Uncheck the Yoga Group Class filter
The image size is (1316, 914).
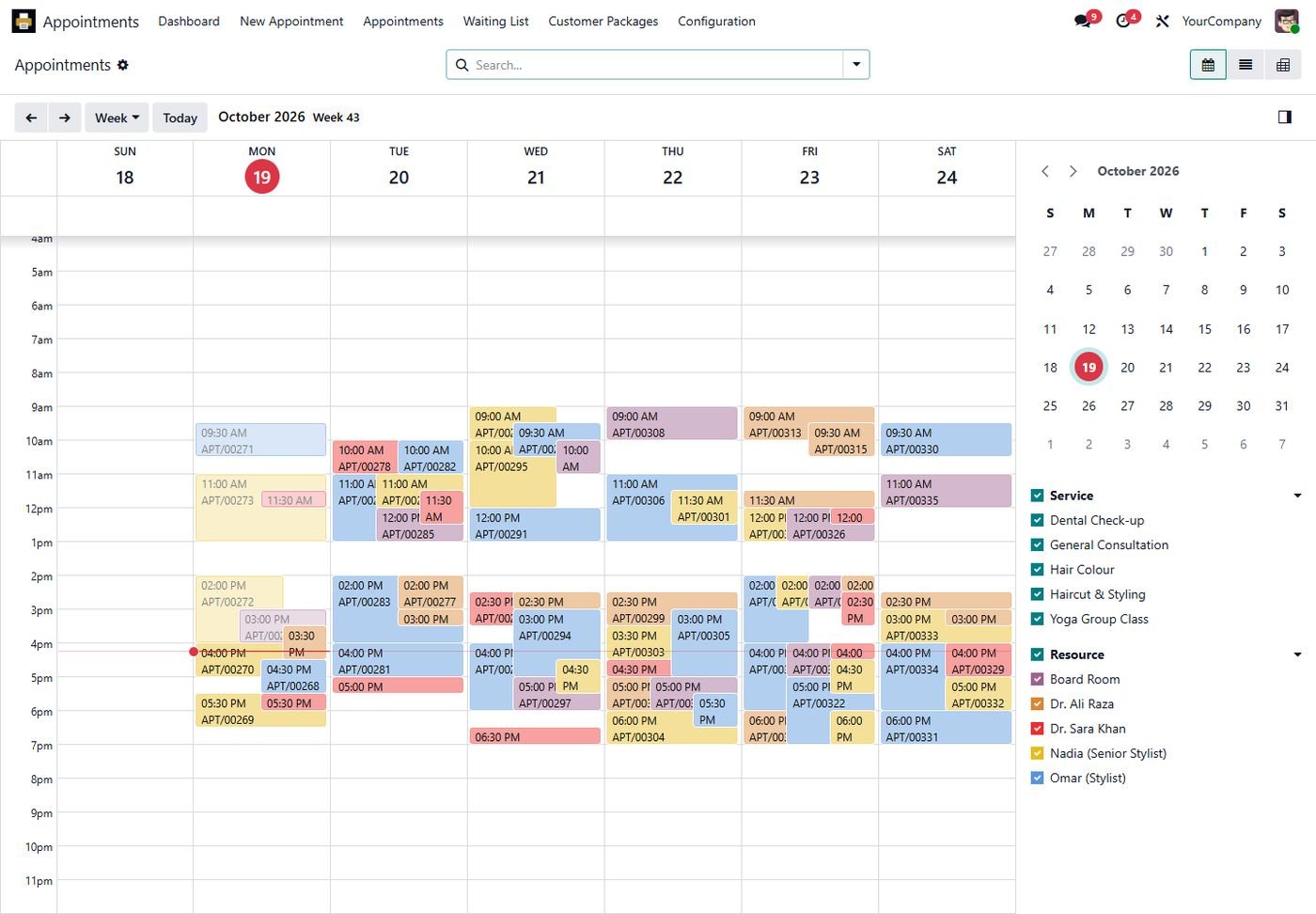(1037, 619)
